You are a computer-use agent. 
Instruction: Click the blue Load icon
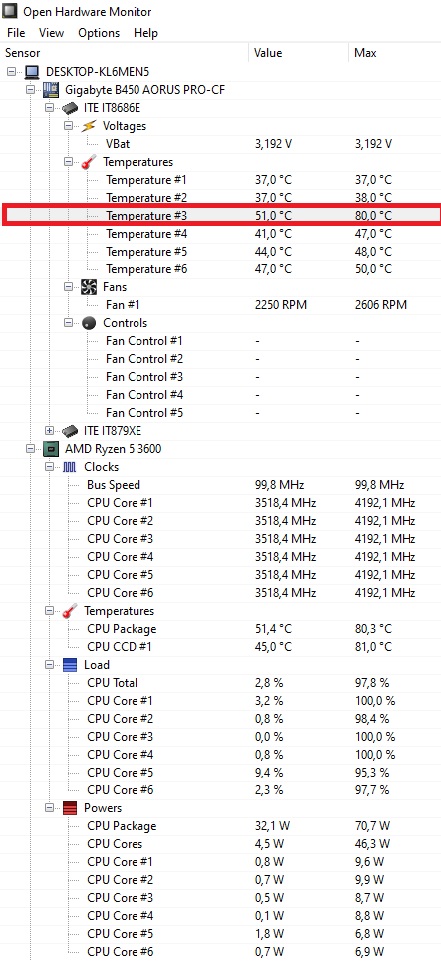[x=70, y=664]
